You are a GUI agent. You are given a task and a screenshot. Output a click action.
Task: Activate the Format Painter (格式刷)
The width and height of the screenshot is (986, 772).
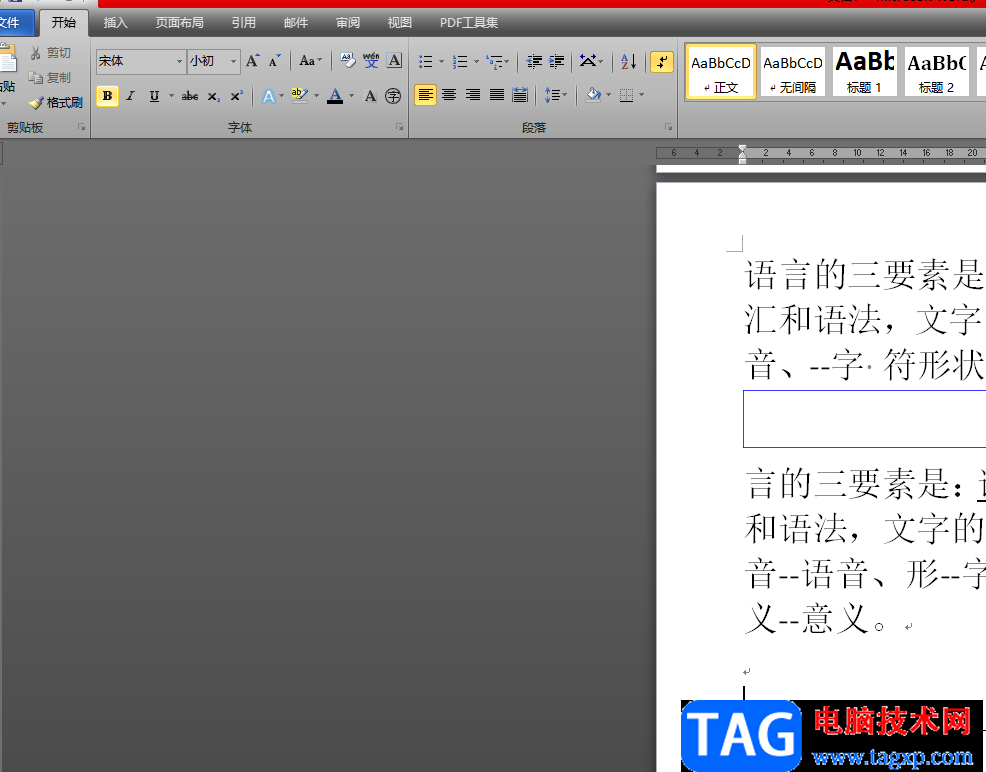55,102
